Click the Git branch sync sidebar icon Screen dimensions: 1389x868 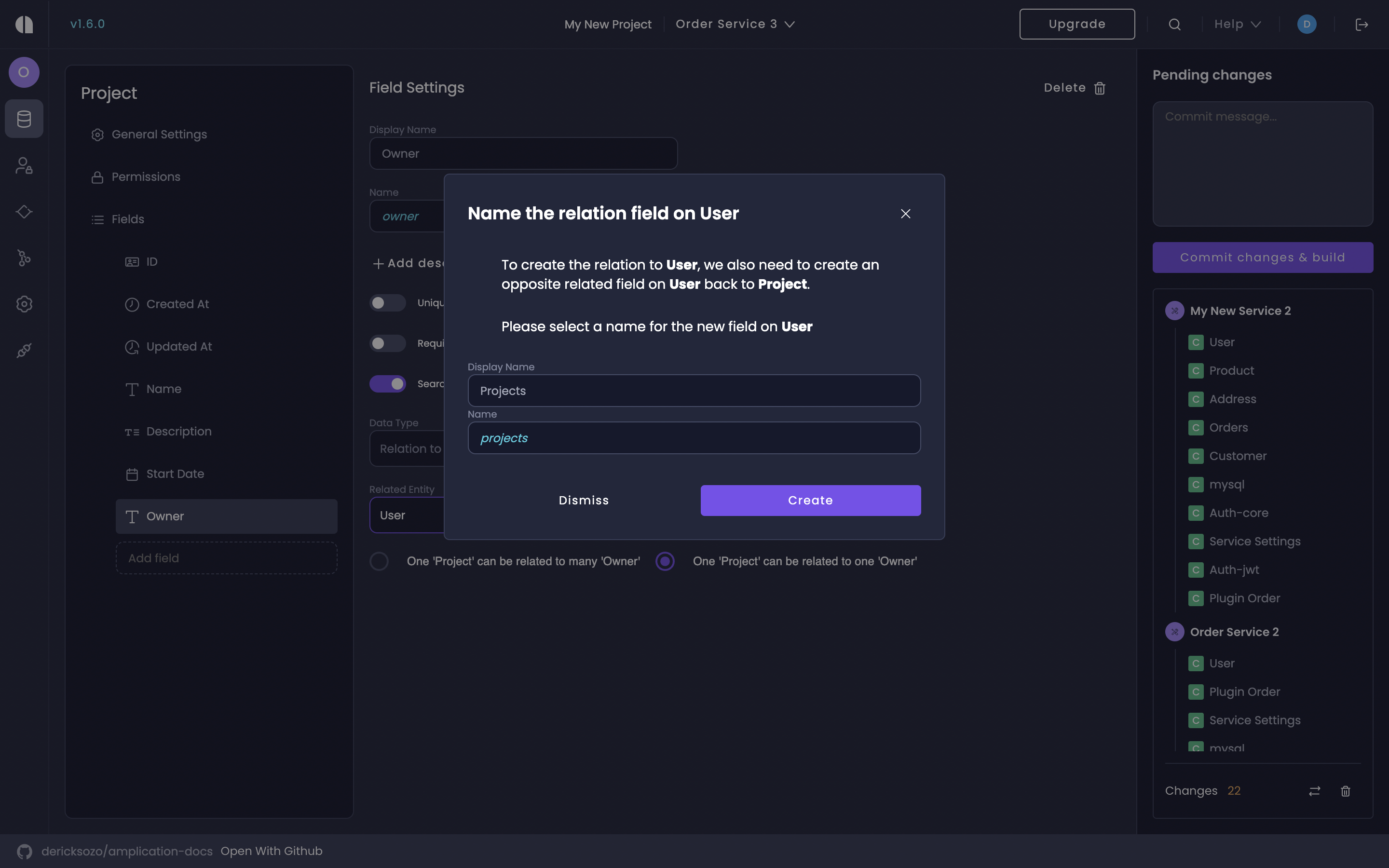click(24, 258)
